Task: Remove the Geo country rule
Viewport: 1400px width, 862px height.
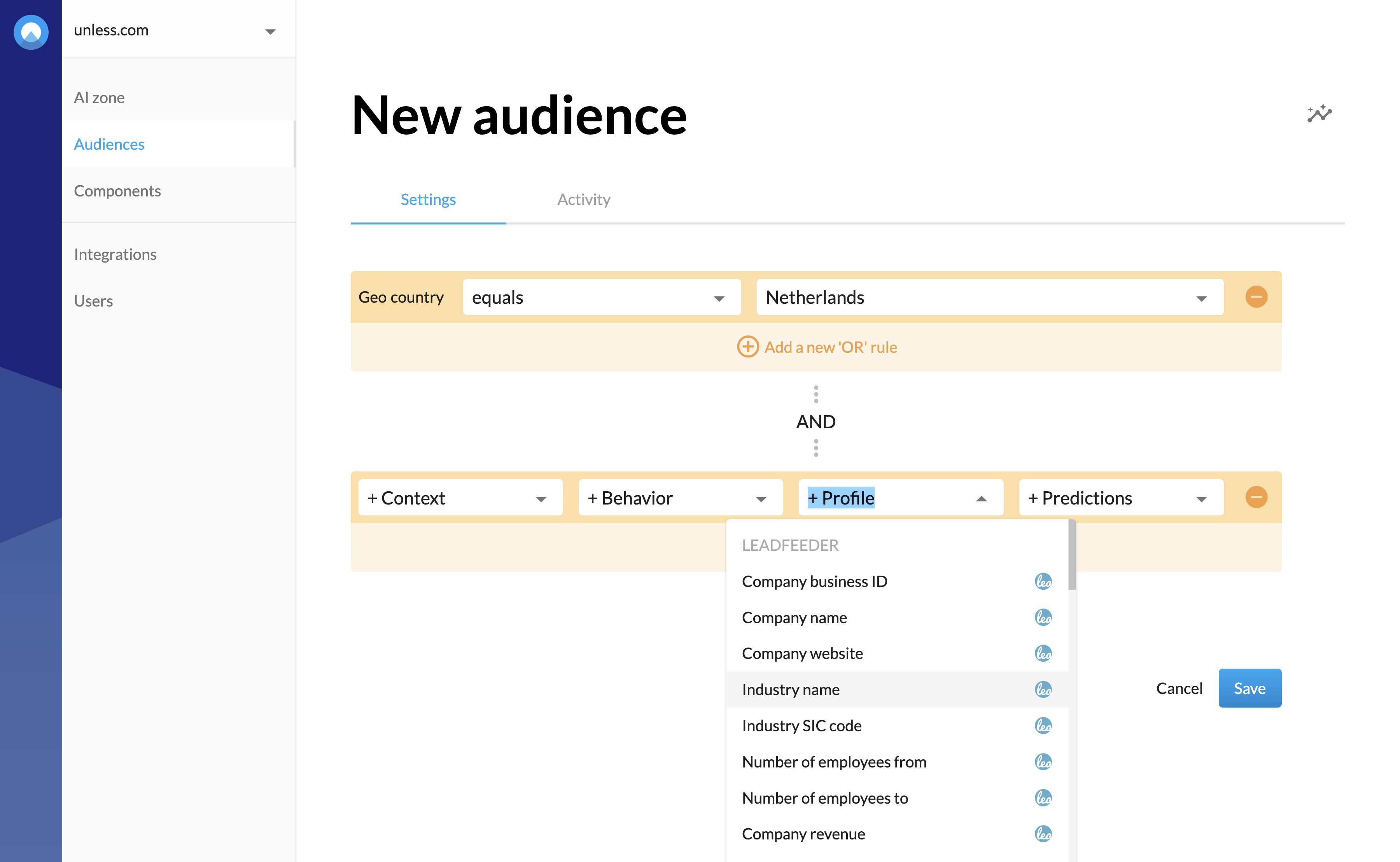Action: click(x=1256, y=297)
